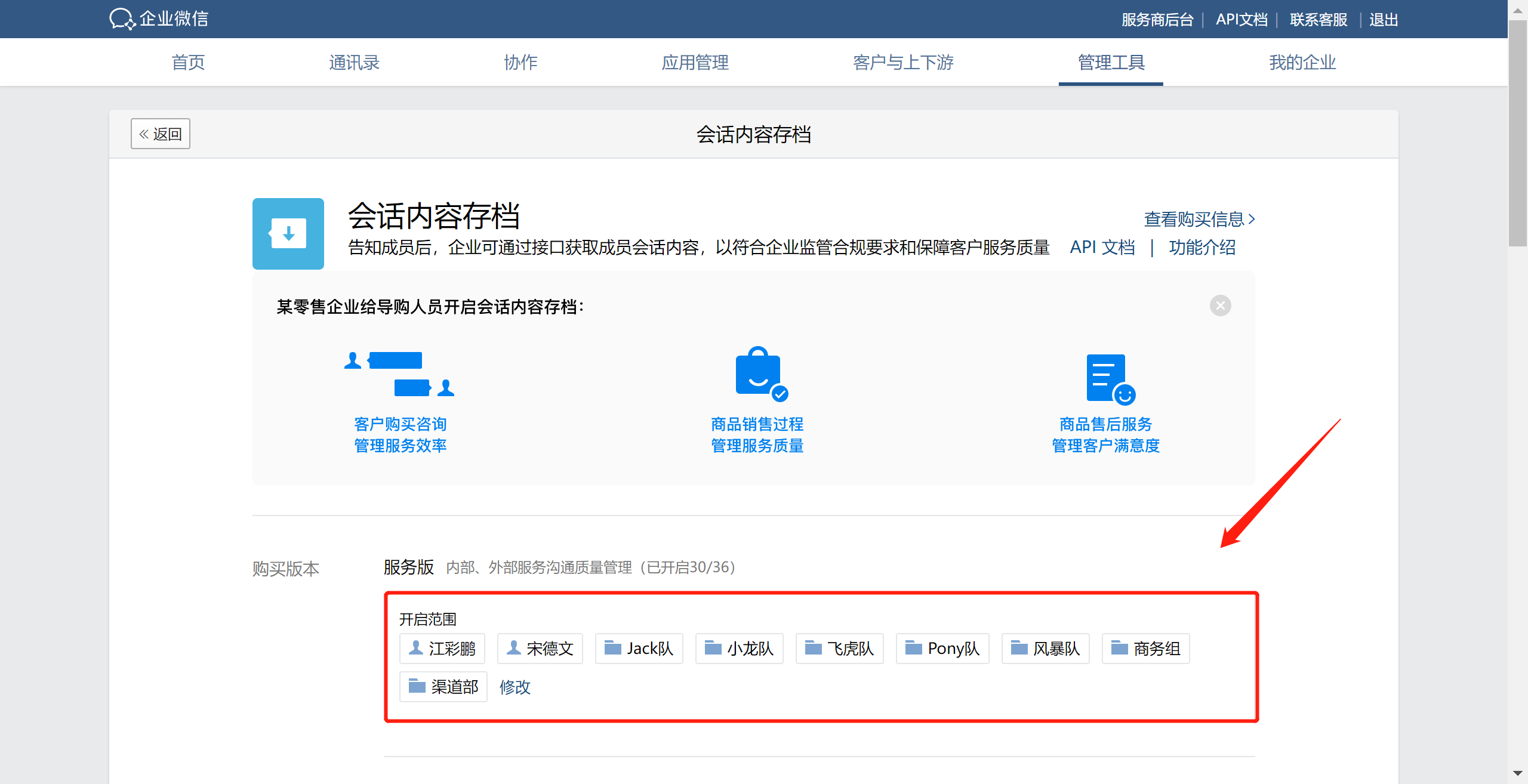Click the 会话内容存档 download app icon
Screen dimensions: 1528x784
(288, 234)
